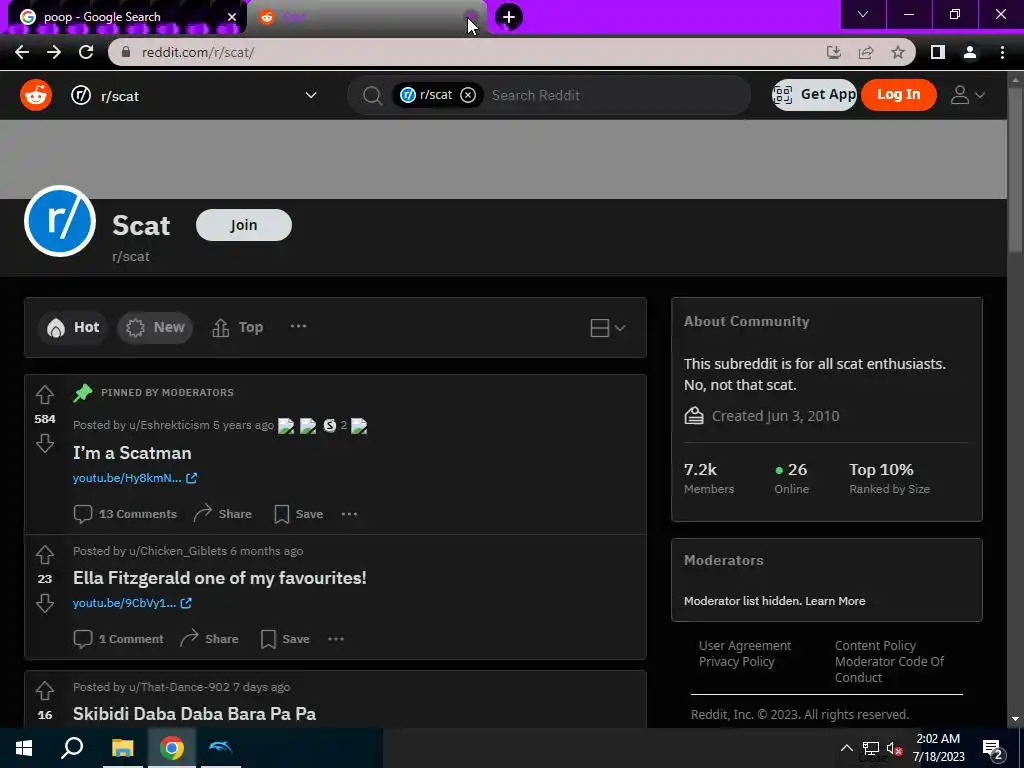Click the share page icon in address bar

coord(866,52)
